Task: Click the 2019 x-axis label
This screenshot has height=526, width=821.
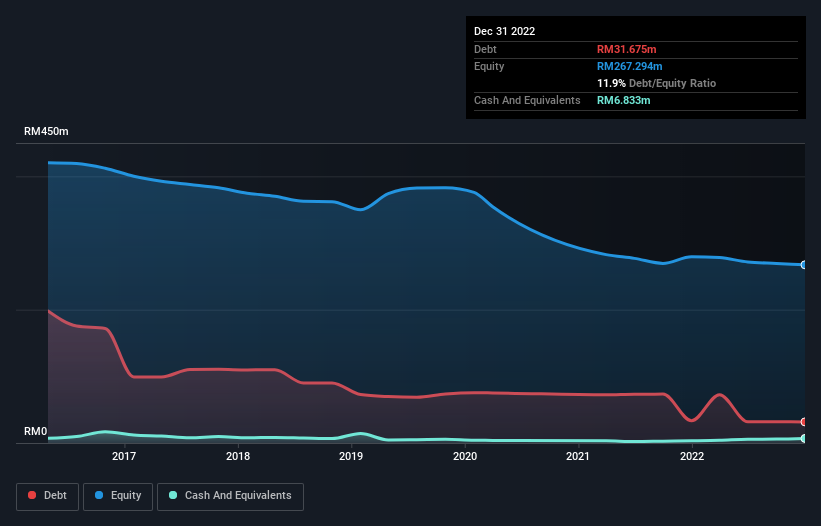Action: [x=351, y=456]
